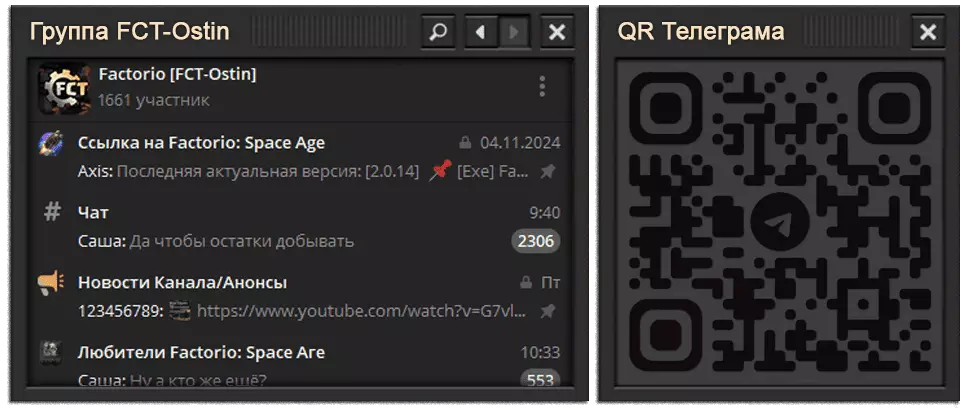Click the Группа FCT-Ostin window title
The image size is (970, 410).
[x=129, y=32]
